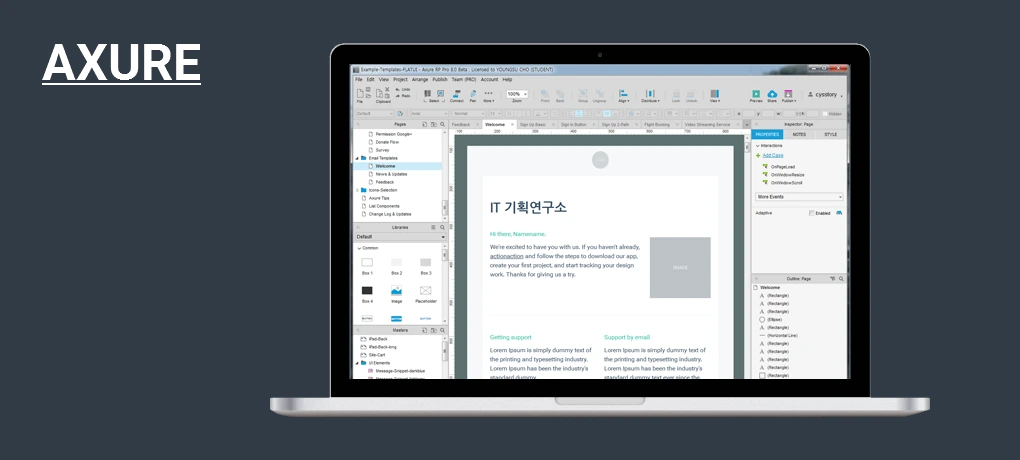Open the More Events dropdown

[799, 196]
